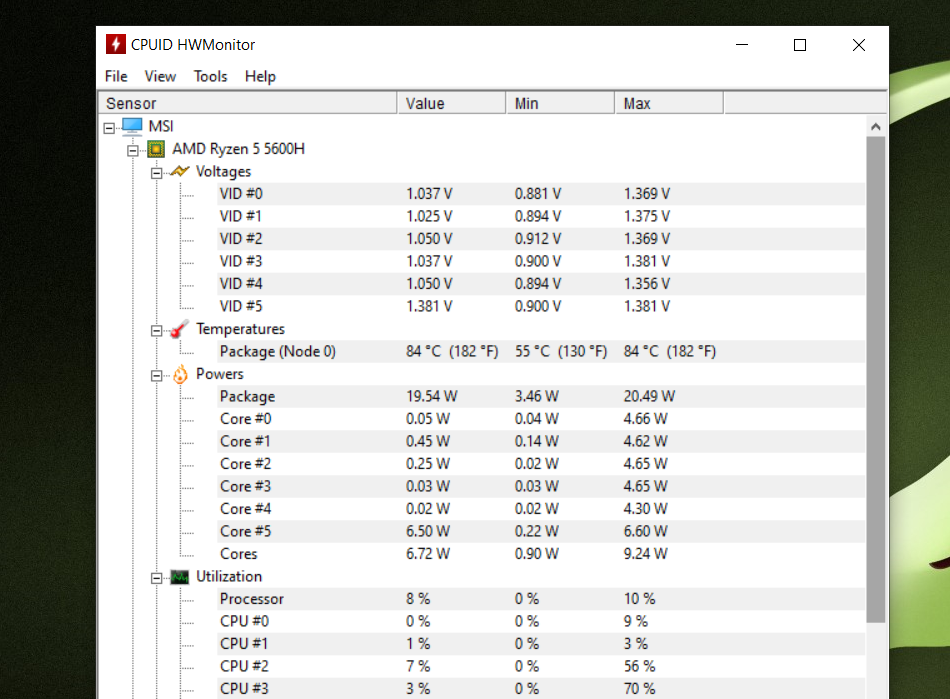Click the 9.24 W Cores maximum value

[x=645, y=554]
